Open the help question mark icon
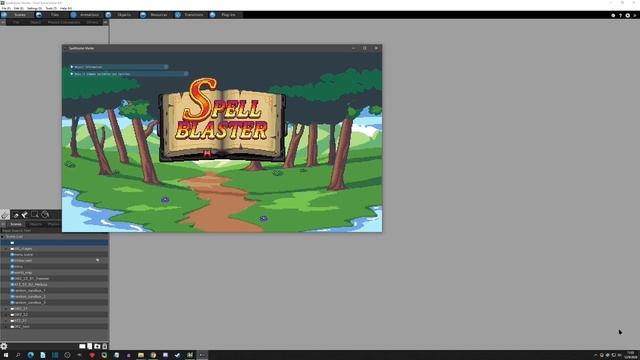 tap(620, 15)
